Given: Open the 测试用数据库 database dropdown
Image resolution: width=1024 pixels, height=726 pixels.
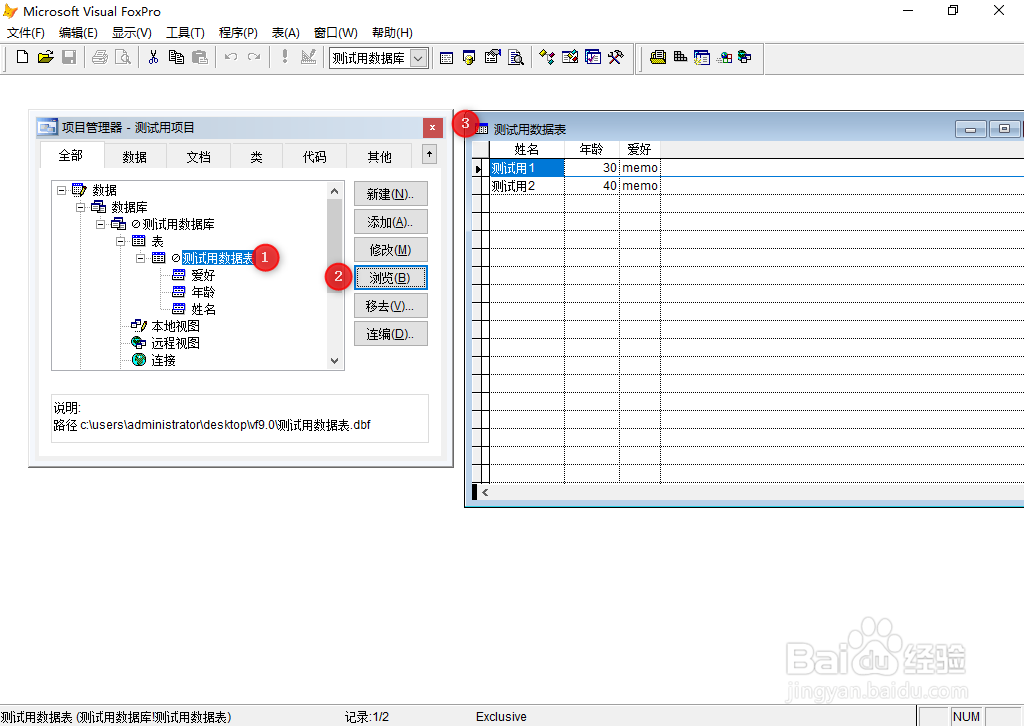Looking at the screenshot, I should pos(419,58).
